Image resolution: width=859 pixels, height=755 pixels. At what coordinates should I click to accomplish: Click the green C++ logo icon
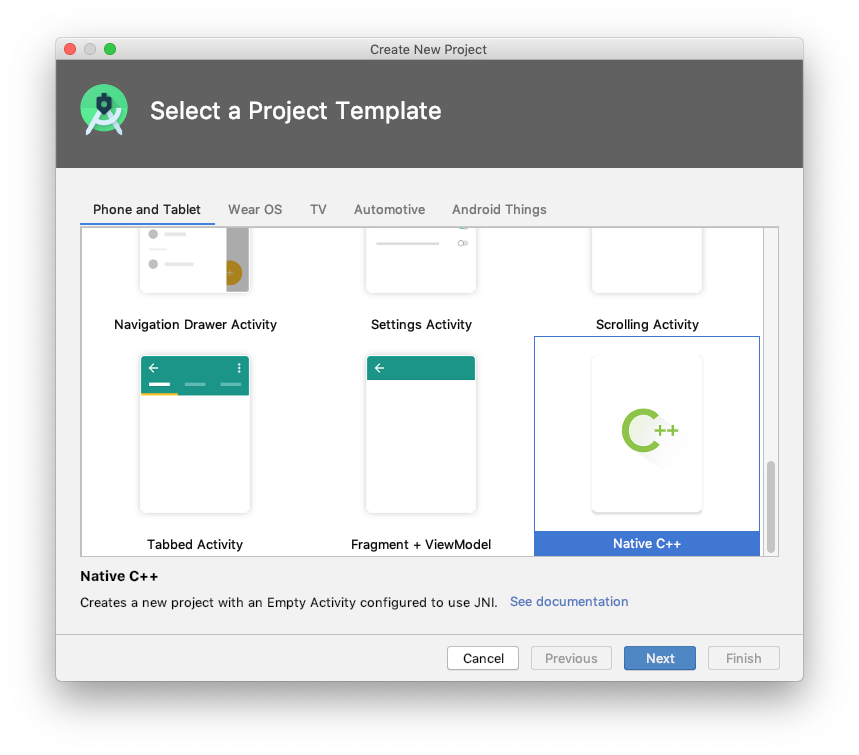[x=649, y=431]
